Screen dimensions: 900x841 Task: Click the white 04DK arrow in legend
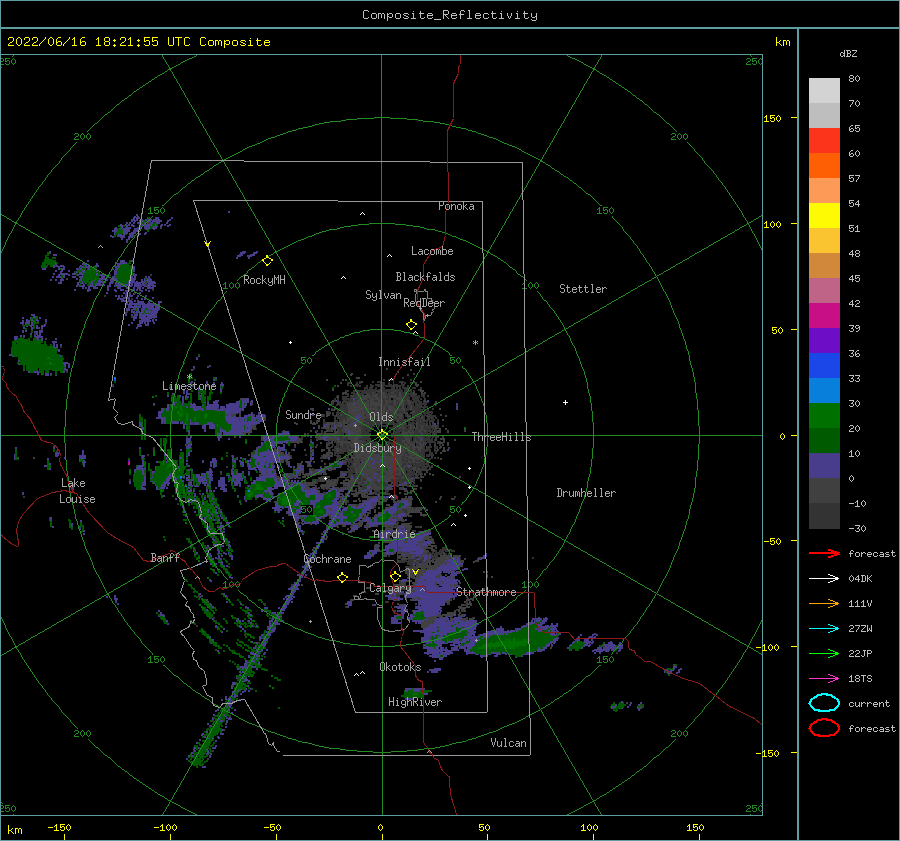coord(824,578)
